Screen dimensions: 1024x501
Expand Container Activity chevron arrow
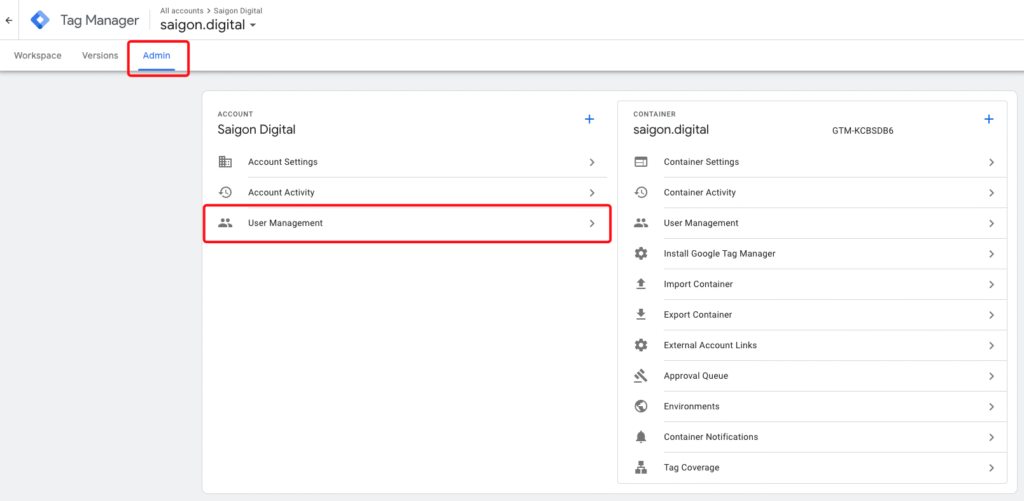991,193
